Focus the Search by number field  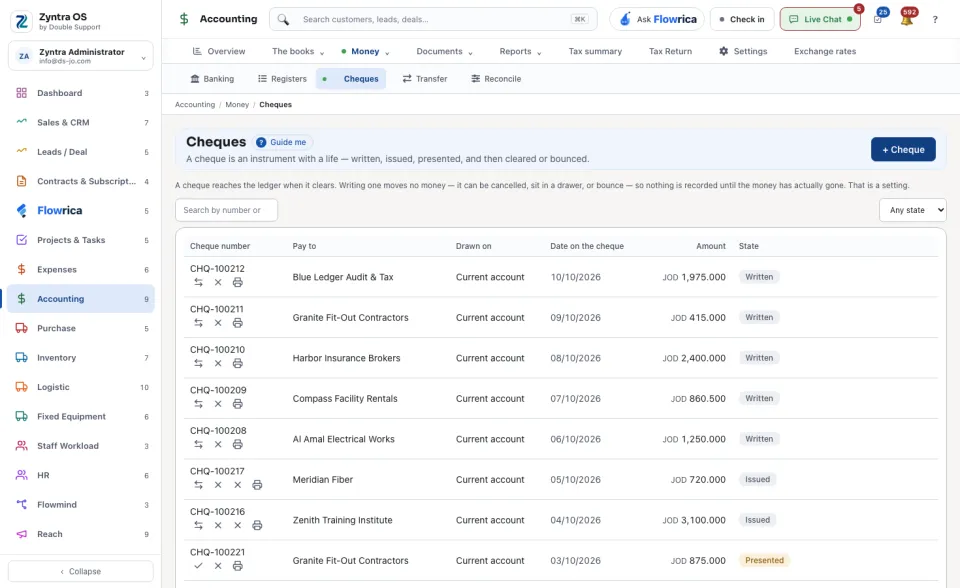point(227,210)
